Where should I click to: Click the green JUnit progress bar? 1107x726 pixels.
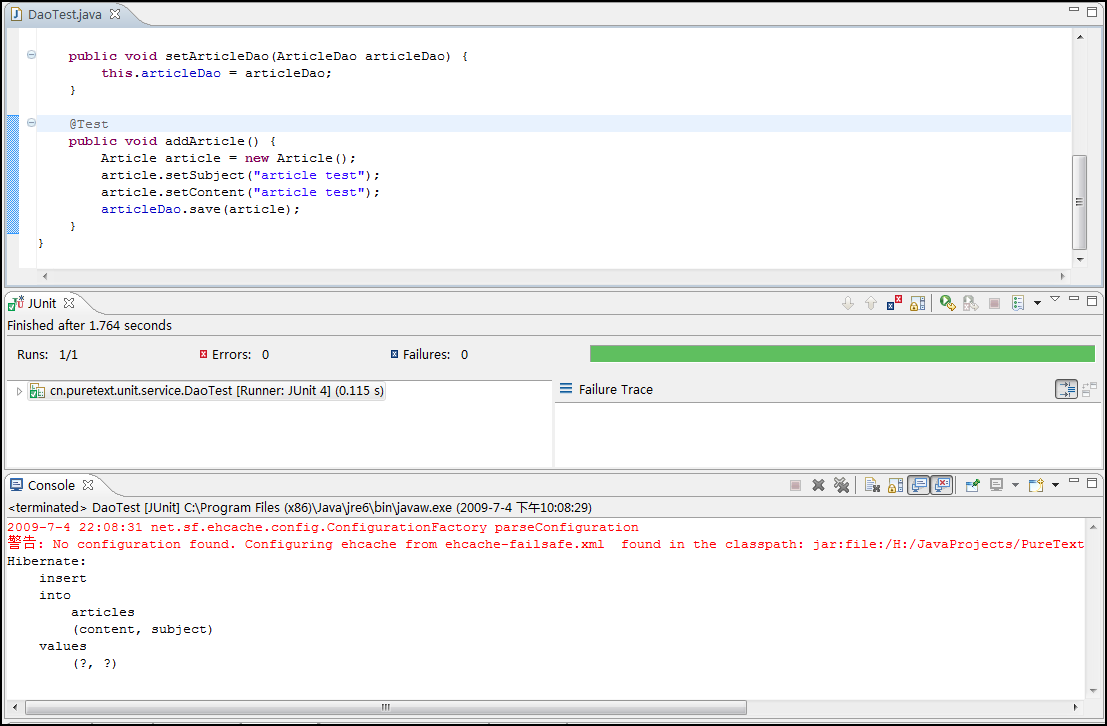click(x=841, y=354)
